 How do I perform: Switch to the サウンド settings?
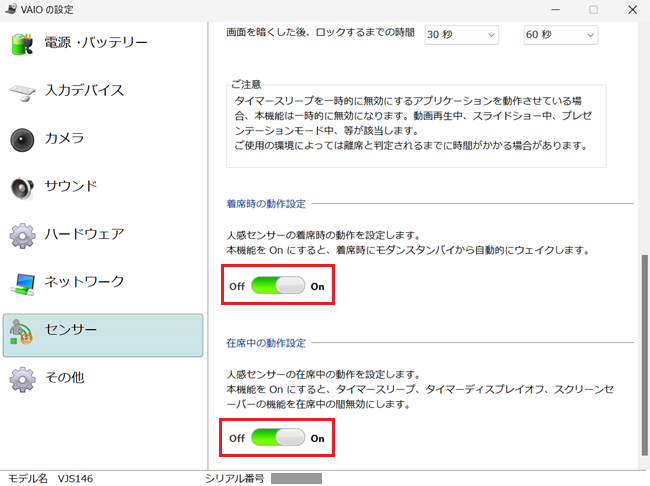point(71,185)
